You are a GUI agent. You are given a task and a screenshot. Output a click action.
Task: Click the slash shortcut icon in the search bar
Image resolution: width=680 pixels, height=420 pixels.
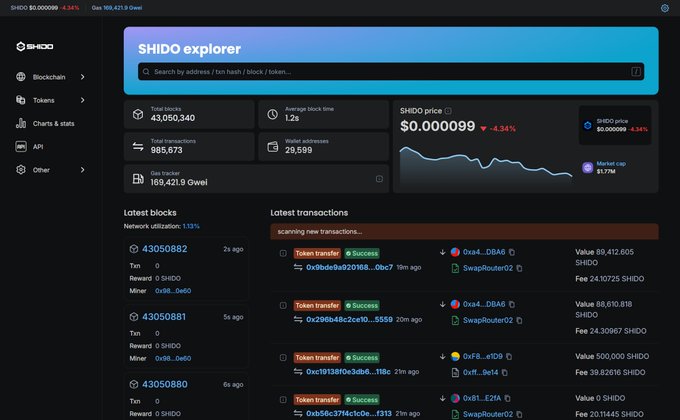(636, 72)
